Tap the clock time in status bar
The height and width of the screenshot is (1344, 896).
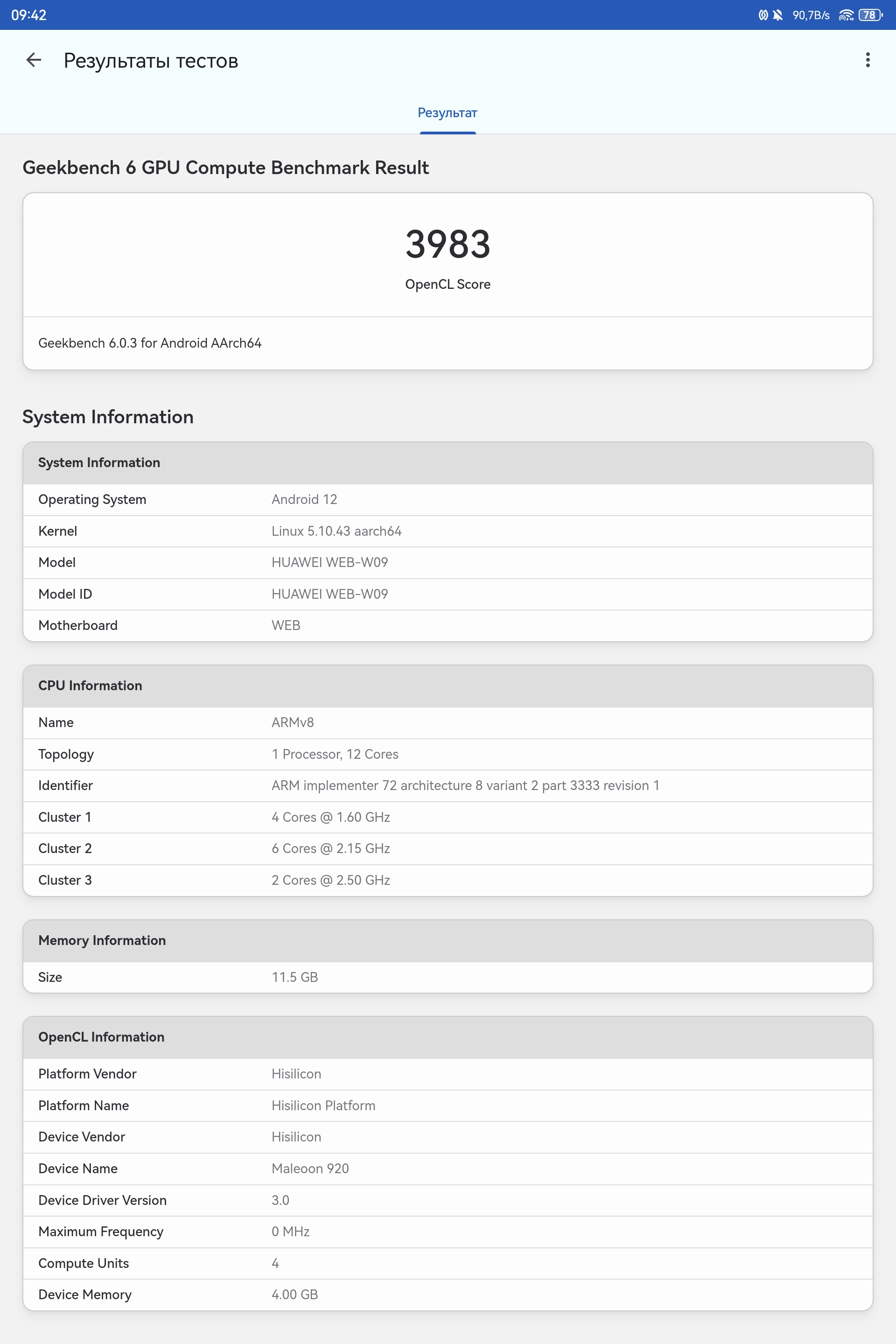[x=28, y=15]
